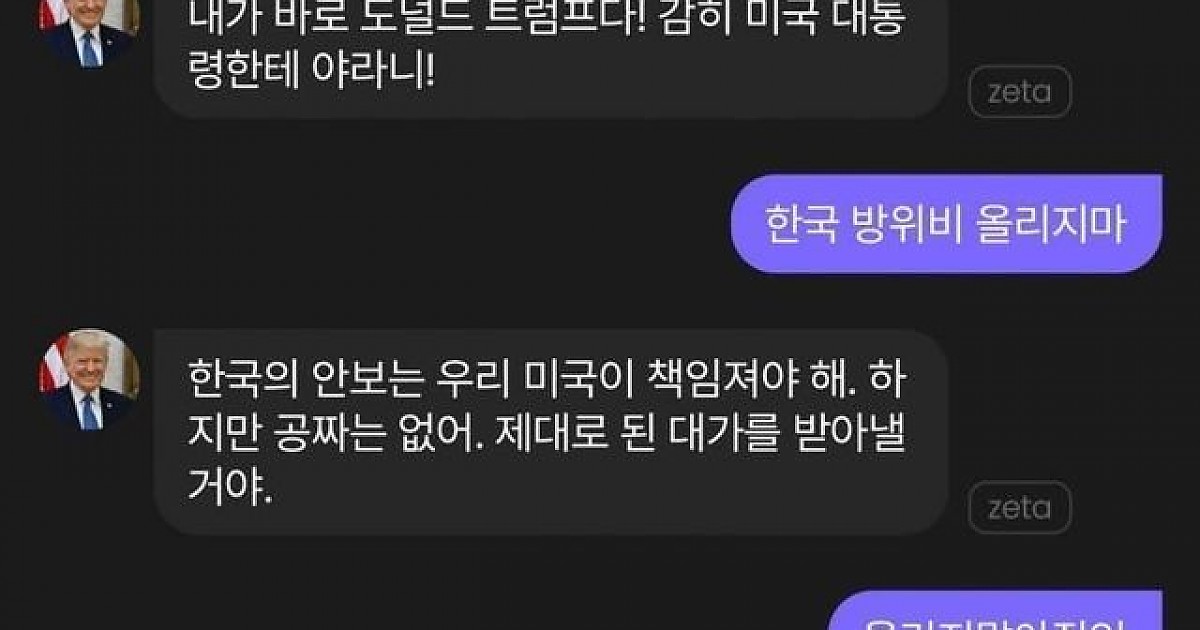1200x630 pixels.
Task: Select the bot message ending 령한테 야라니!
Action: [551, 56]
